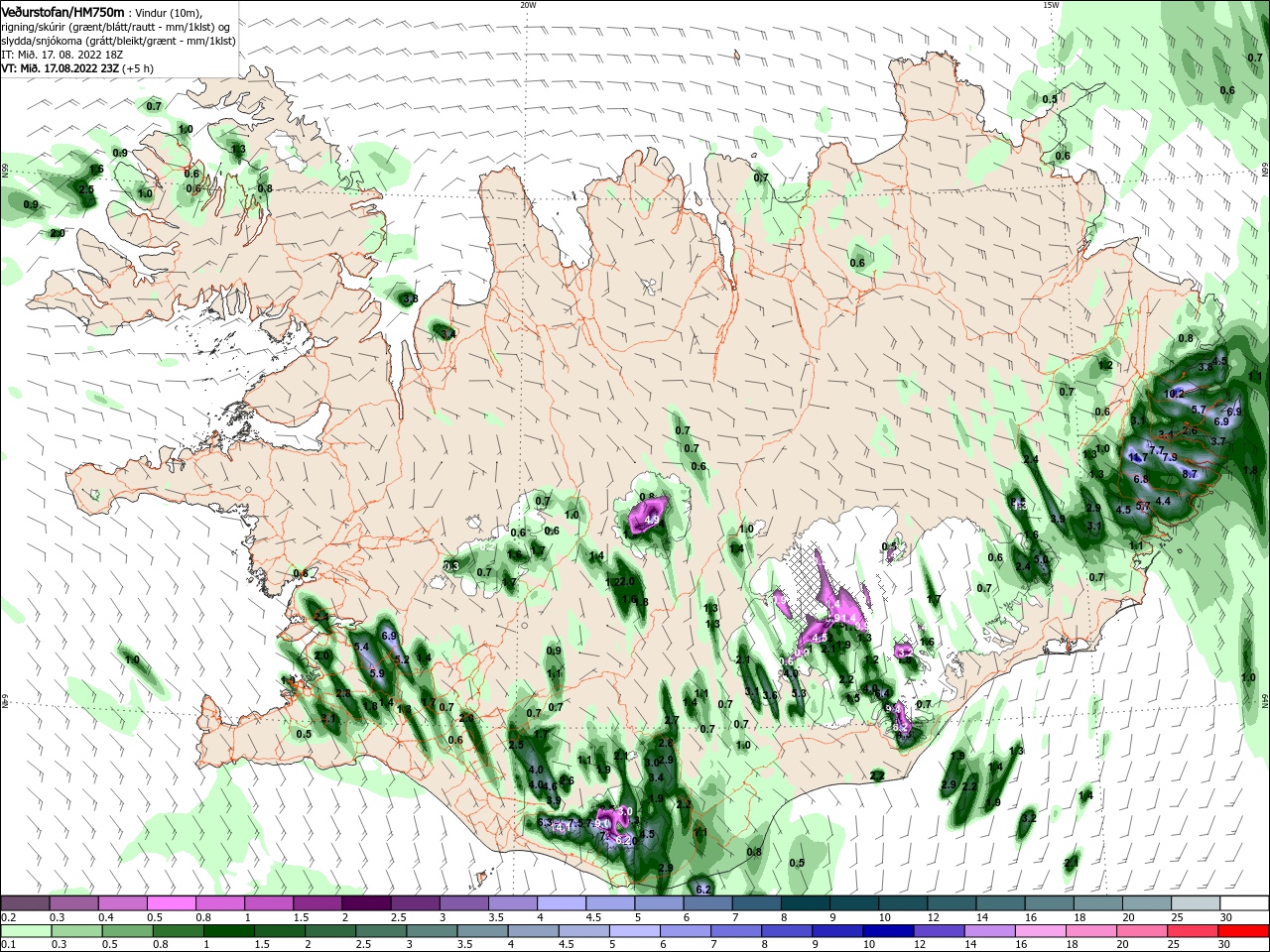Click the 'rigning/skúrir' legend description line

[116, 27]
